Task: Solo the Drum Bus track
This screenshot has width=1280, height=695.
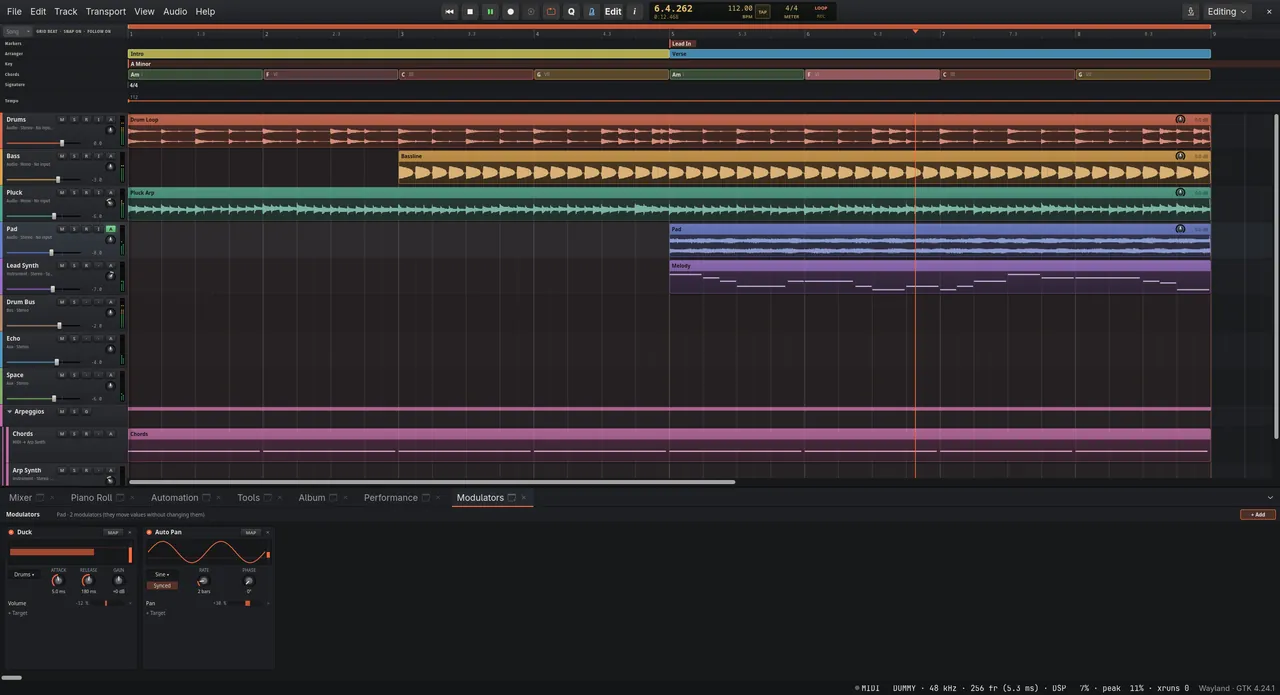Action: click(x=74, y=302)
